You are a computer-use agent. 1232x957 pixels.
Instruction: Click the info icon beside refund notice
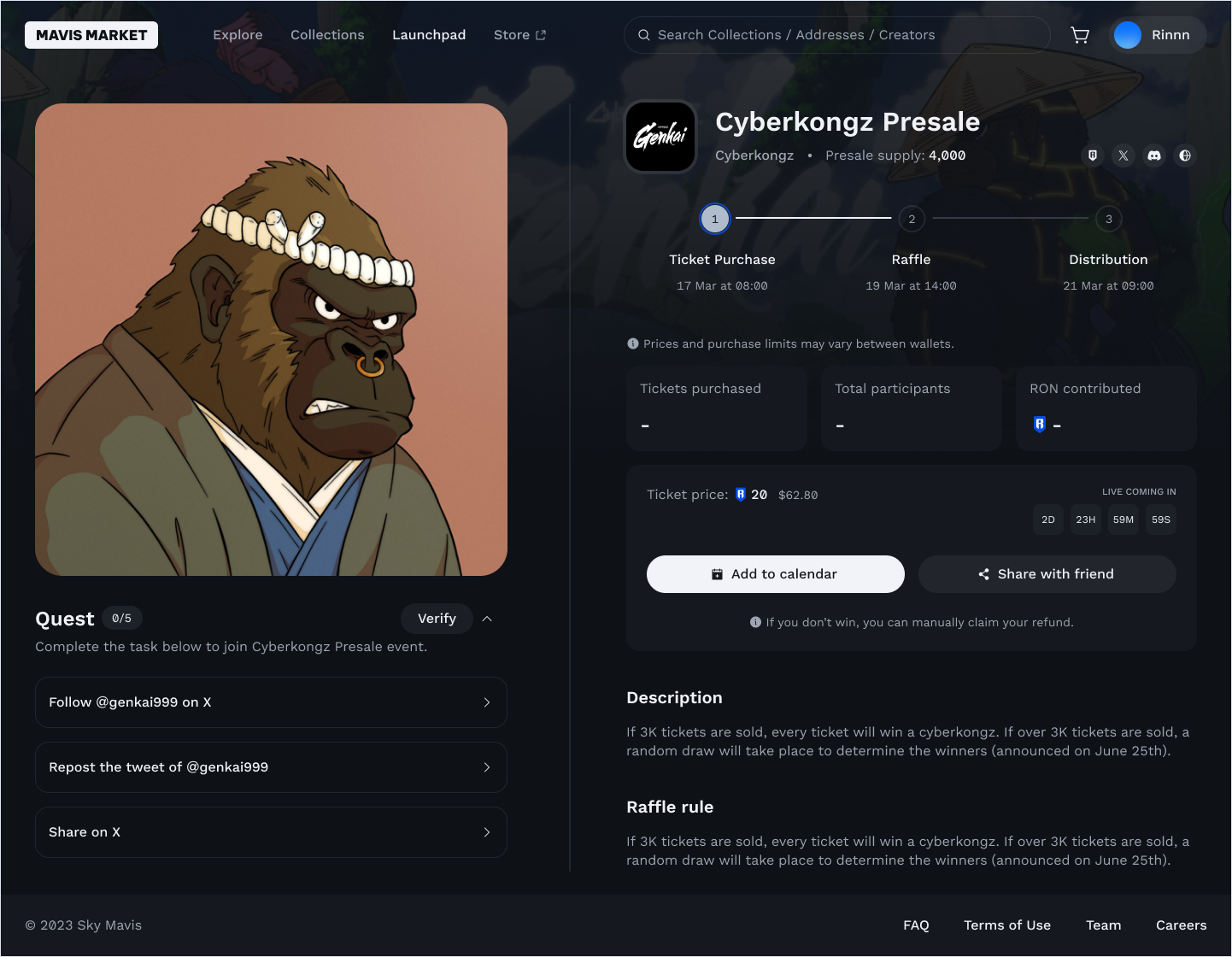[755, 622]
